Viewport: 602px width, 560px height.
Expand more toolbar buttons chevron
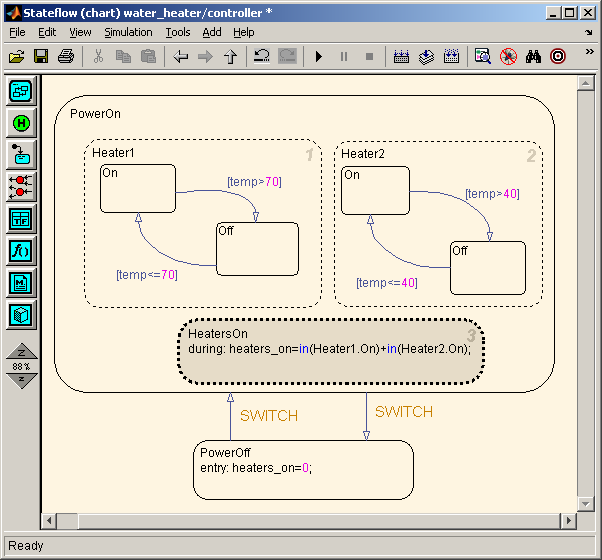pyautogui.click(x=589, y=51)
